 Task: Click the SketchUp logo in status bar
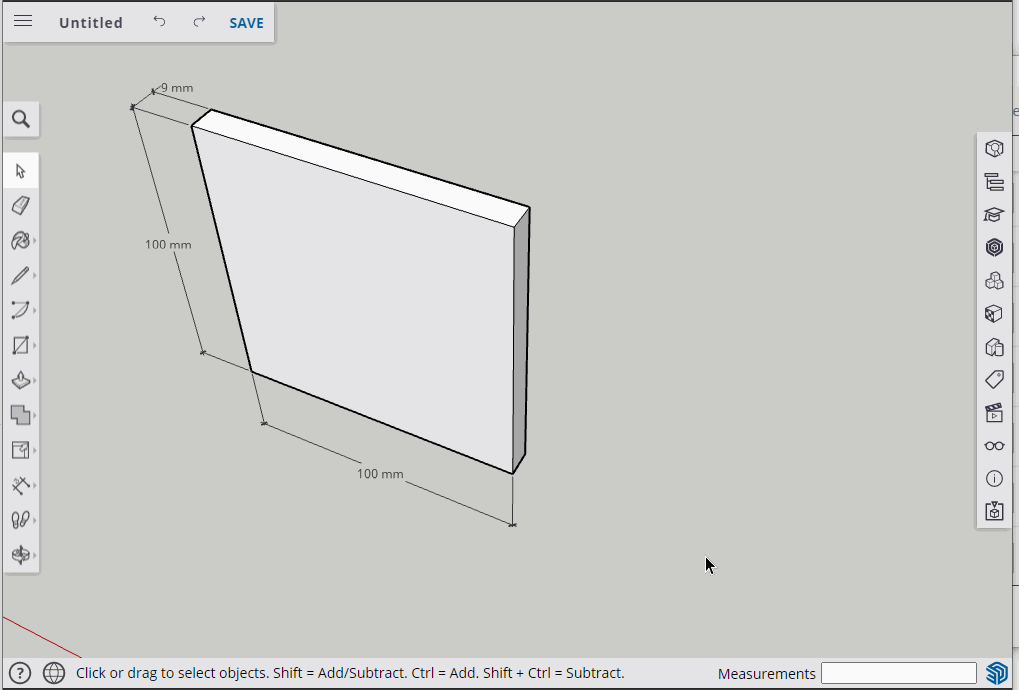point(996,672)
